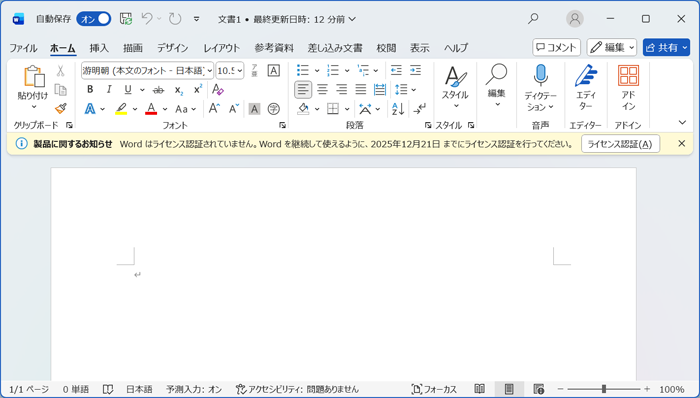700x398 pixels.
Task: Apply superscript formatting
Action: [198, 90]
